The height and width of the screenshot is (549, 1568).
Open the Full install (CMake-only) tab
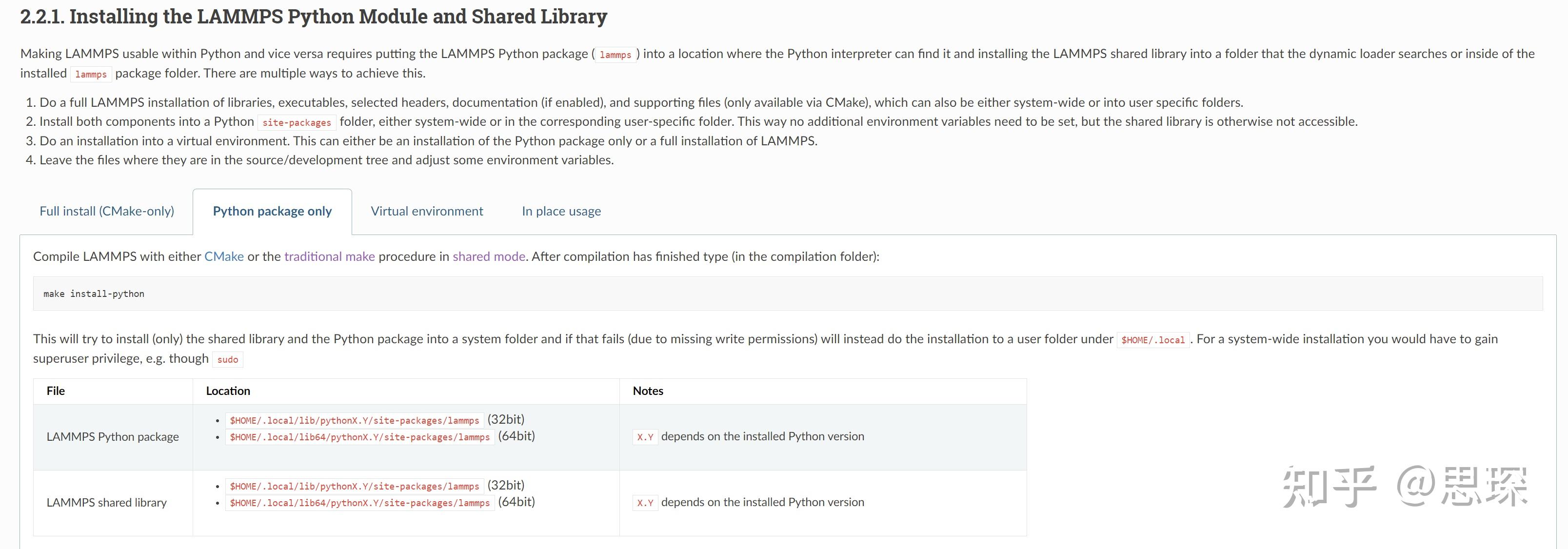(x=106, y=211)
